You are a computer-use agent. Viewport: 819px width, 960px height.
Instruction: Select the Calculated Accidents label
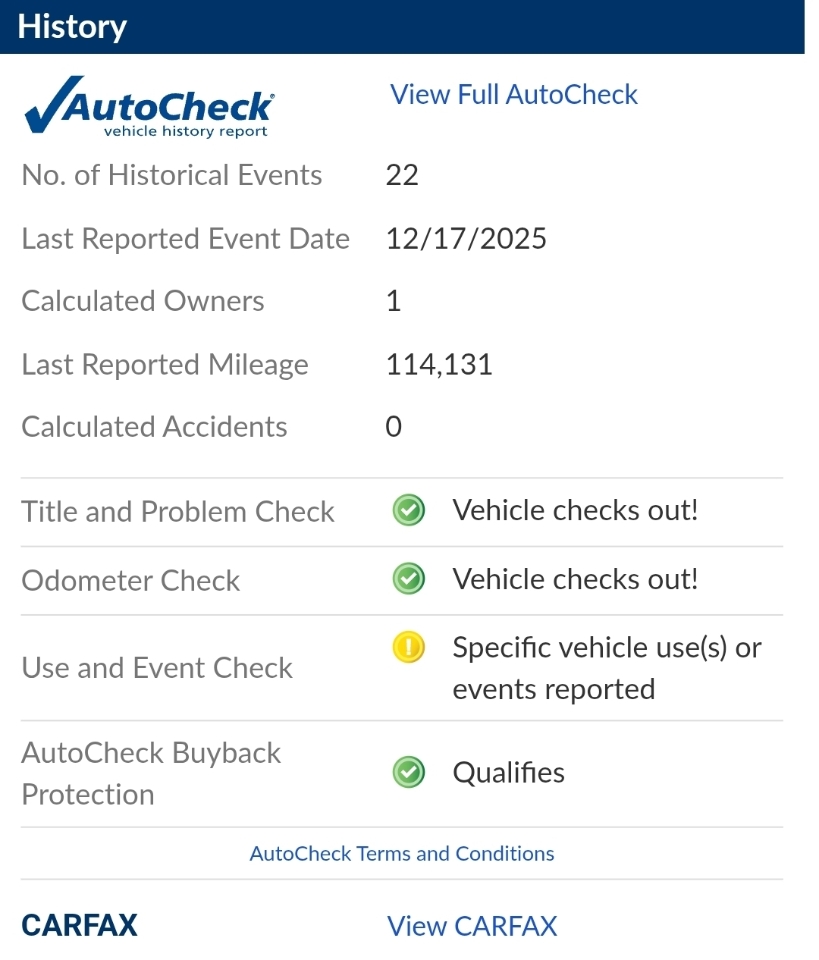pyautogui.click(x=154, y=427)
